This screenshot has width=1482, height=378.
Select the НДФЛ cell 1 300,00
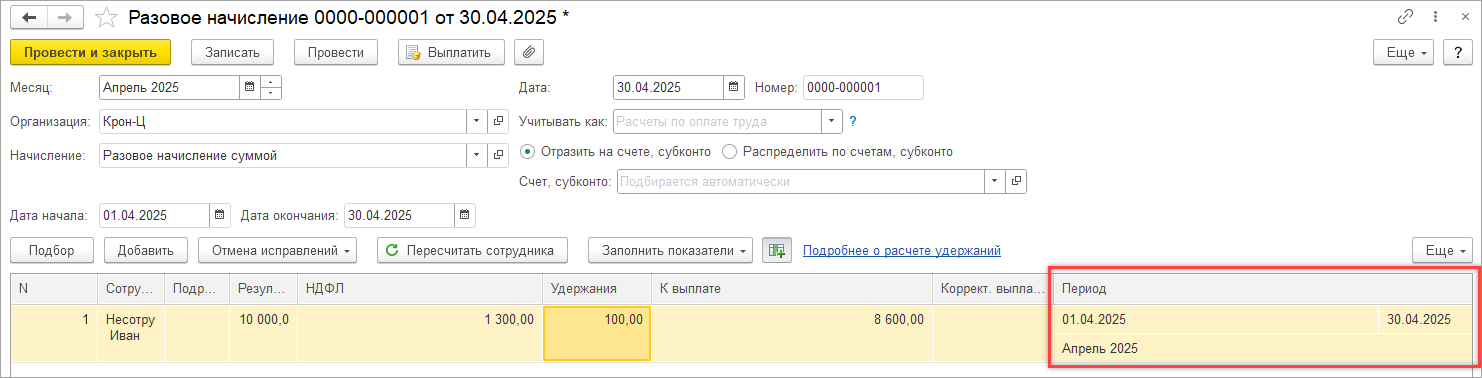420,333
